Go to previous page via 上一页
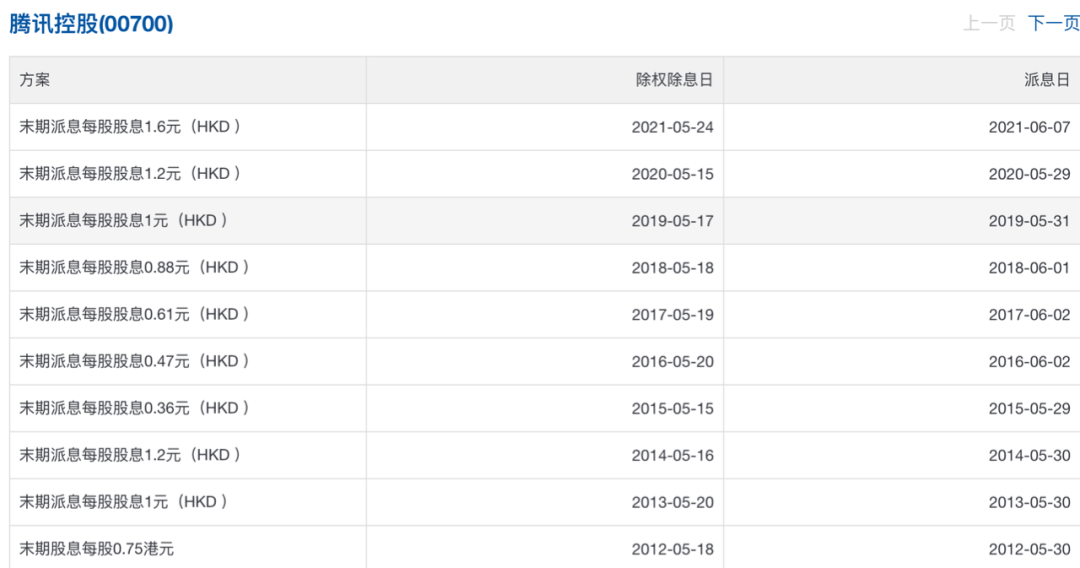1080x568 pixels. 989,23
